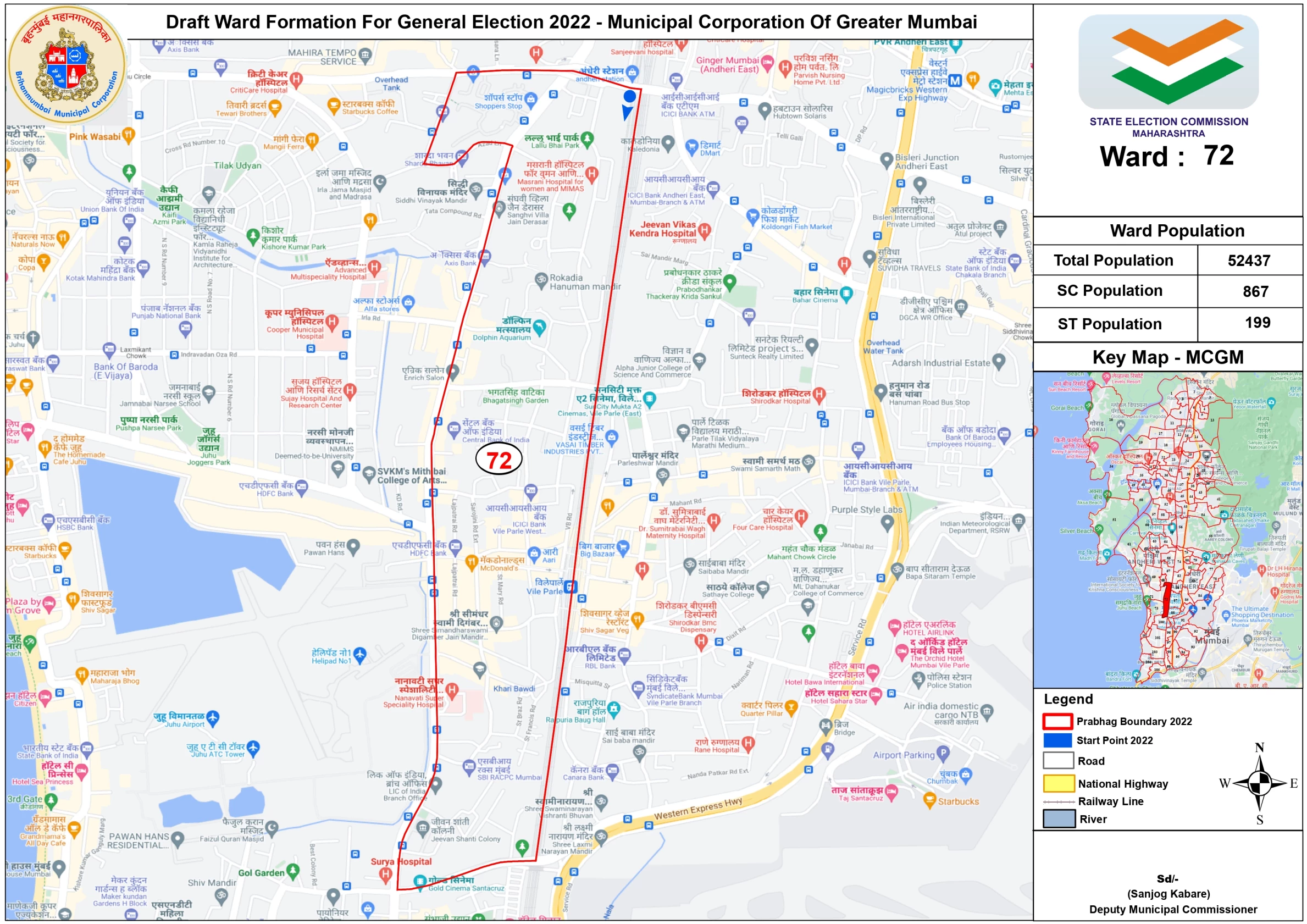Click the Total Population value 52437
Screen dimensions: 1307x924
(1248, 261)
